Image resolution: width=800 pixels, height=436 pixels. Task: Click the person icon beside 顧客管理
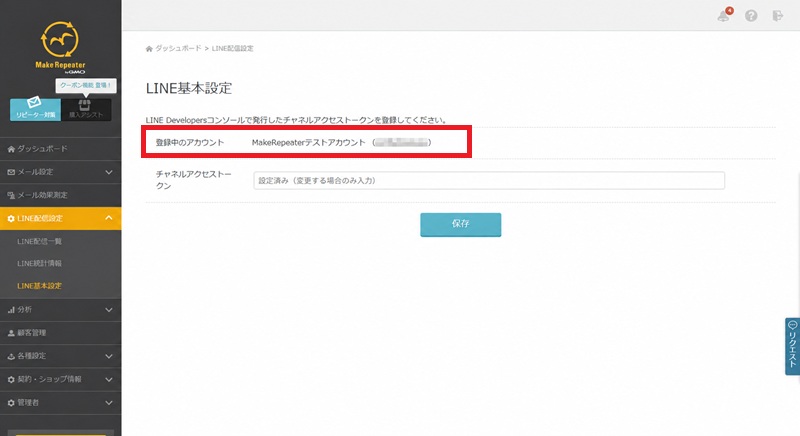pos(11,333)
